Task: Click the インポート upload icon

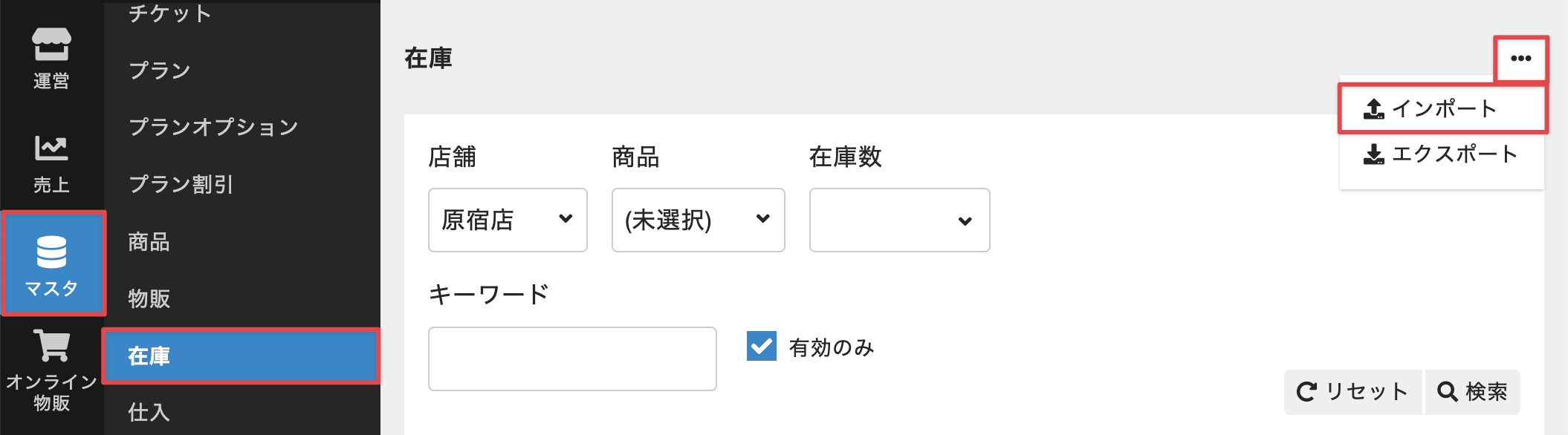Action: (1373, 109)
